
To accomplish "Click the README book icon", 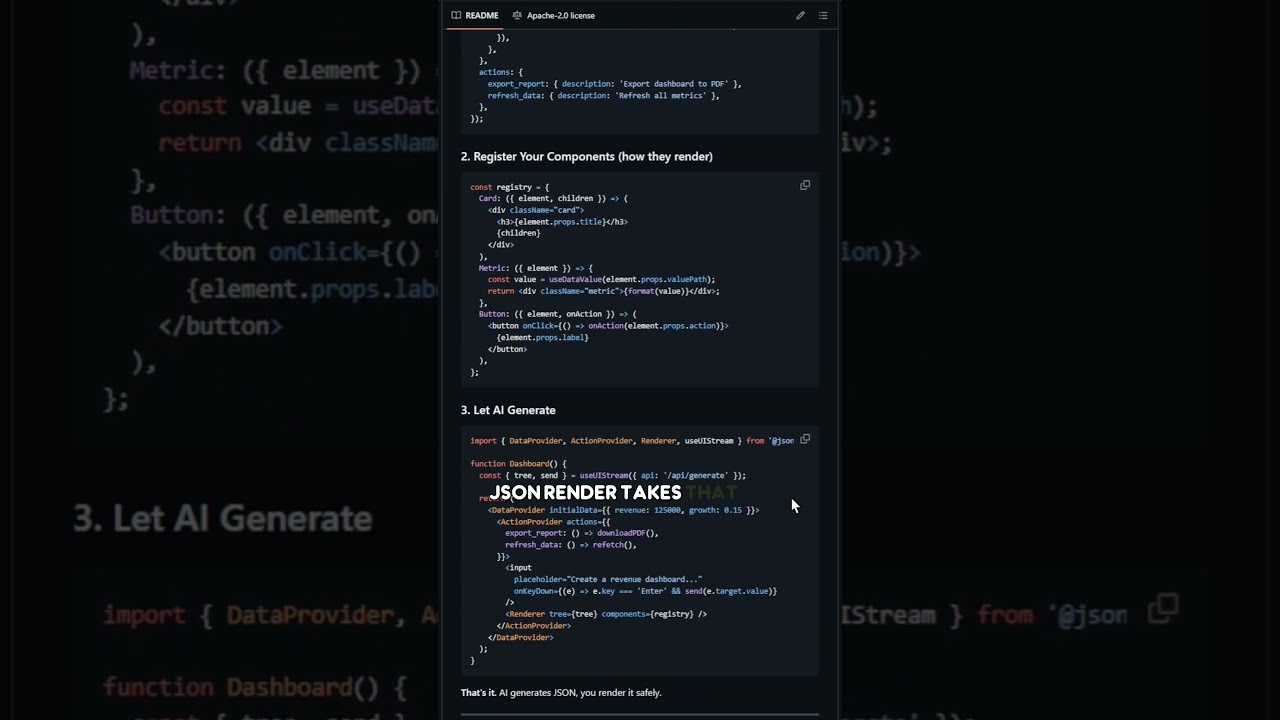I will pos(456,15).
